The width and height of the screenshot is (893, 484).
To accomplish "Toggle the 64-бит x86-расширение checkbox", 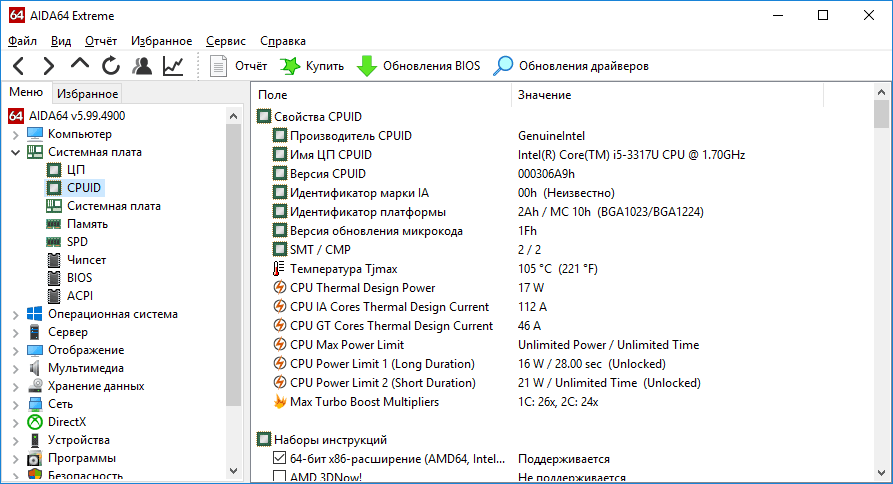I will coord(280,458).
